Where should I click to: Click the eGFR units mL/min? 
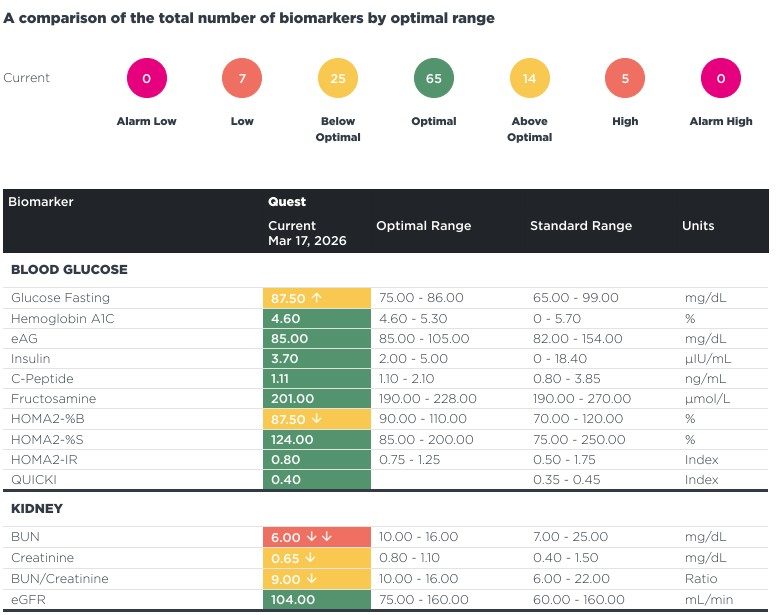(x=709, y=600)
